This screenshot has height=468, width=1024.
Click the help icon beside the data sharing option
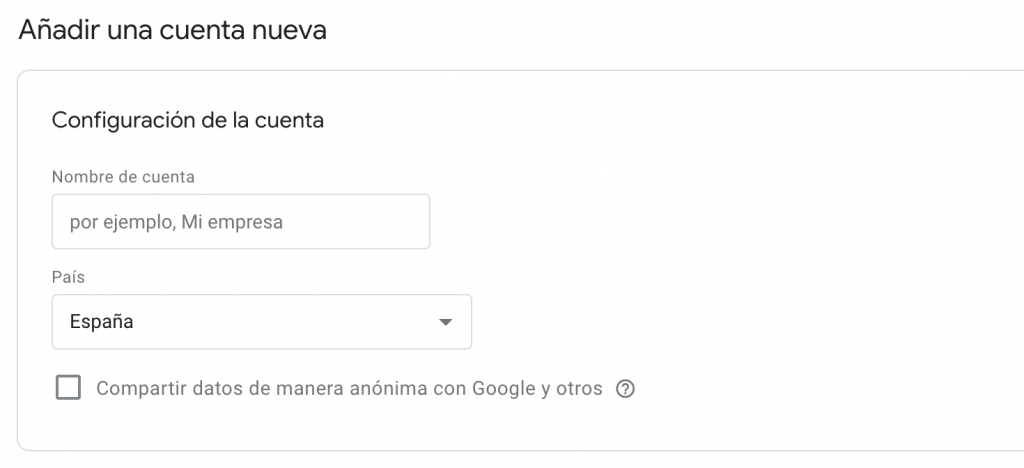click(x=626, y=389)
